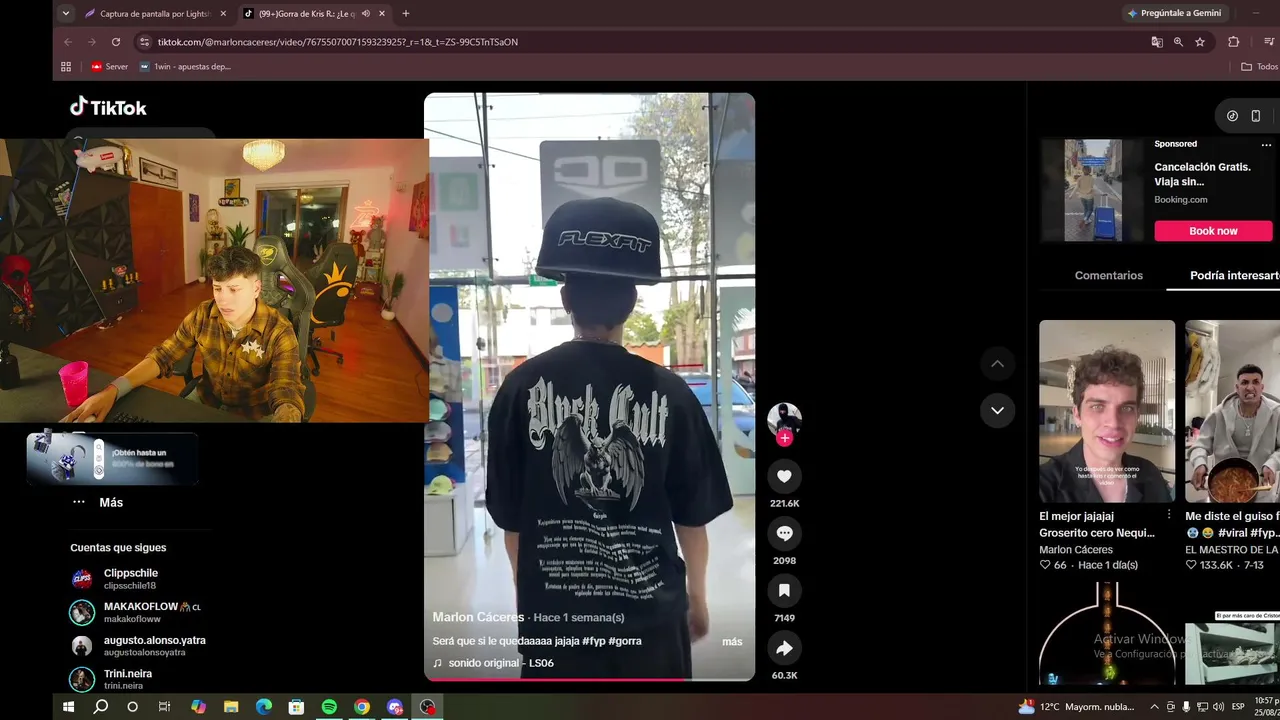Open the bookmarks bar apps grid icon
1280x720 pixels.
pyautogui.click(x=66, y=67)
